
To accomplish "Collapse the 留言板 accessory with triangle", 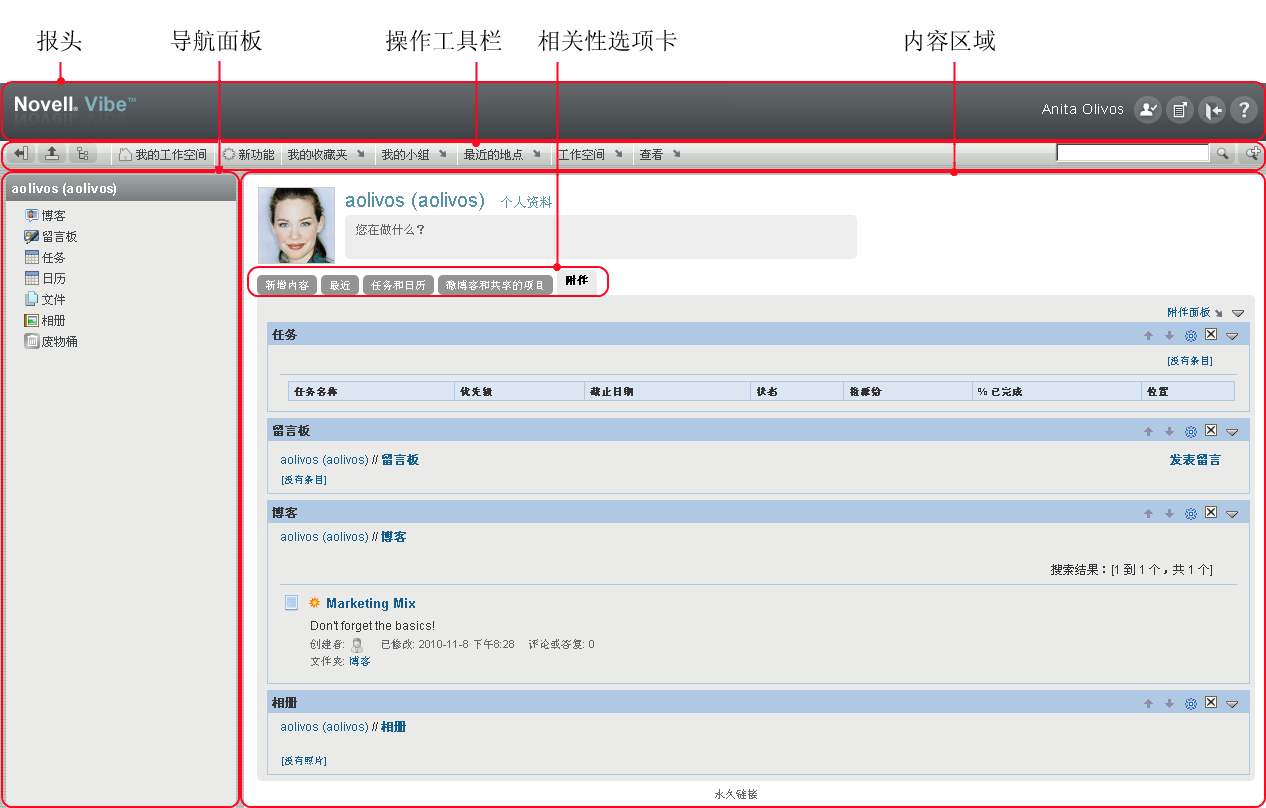I will click(1232, 433).
